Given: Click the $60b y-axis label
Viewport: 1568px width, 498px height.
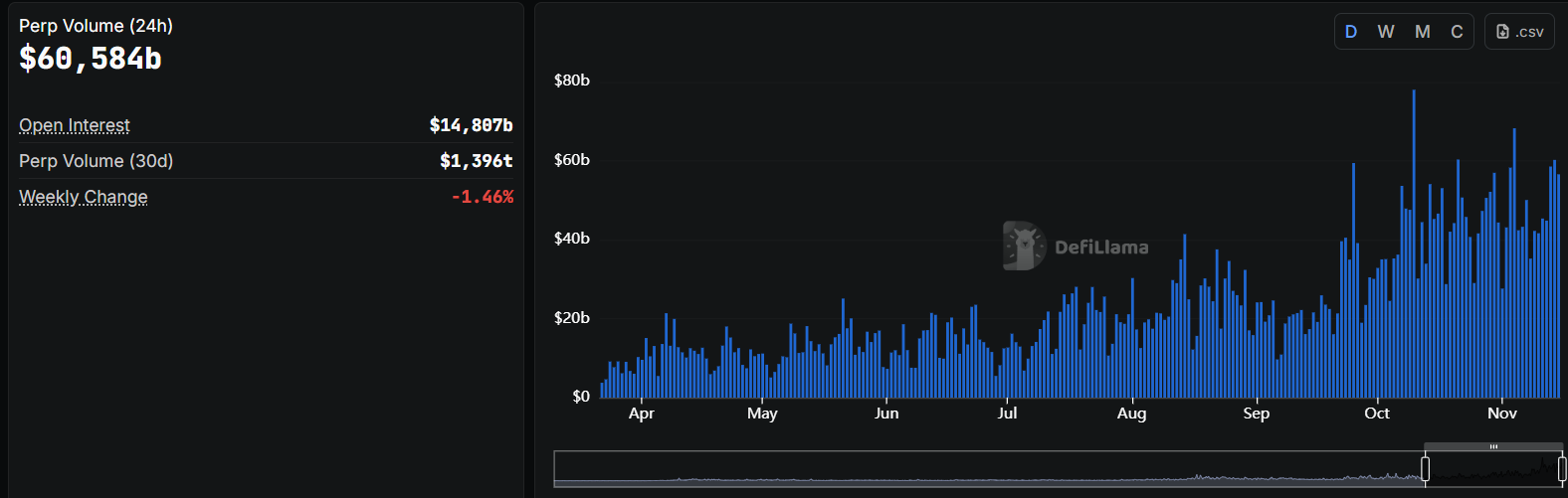Looking at the screenshot, I should click(572, 160).
